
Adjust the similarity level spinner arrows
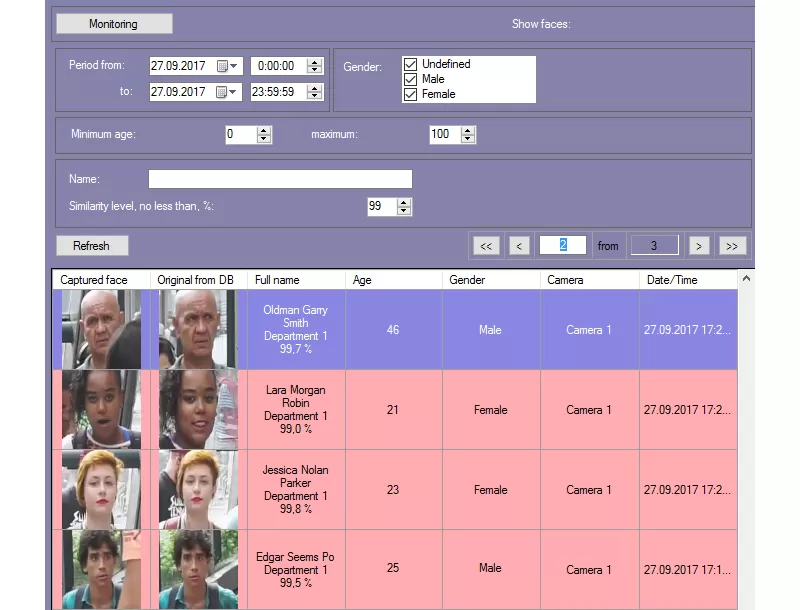pos(404,207)
